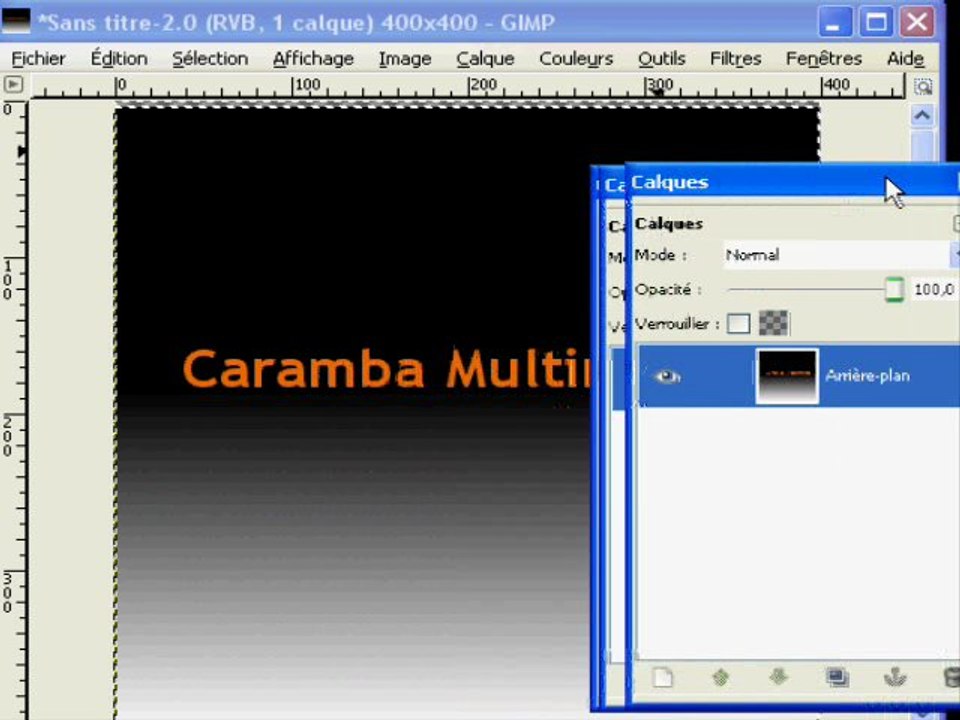Click the Calques tab header label

tap(669, 223)
